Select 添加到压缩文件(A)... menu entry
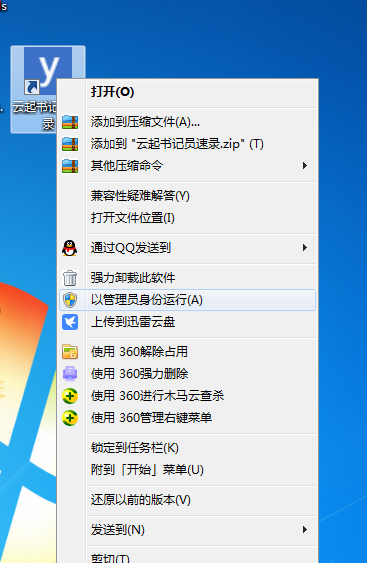367x563 pixels. (x=187, y=122)
